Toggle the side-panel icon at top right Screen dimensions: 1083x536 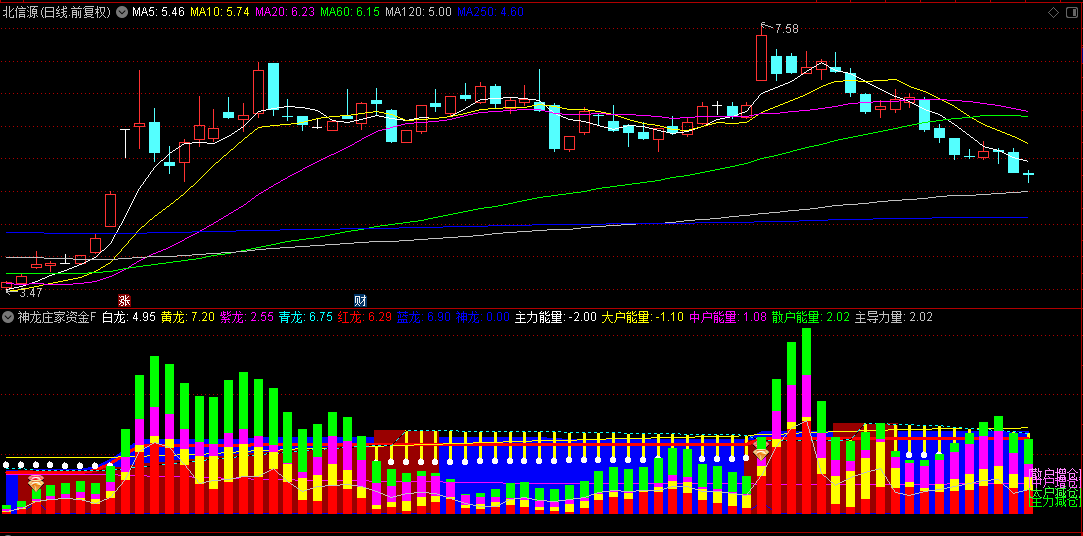[1071, 12]
